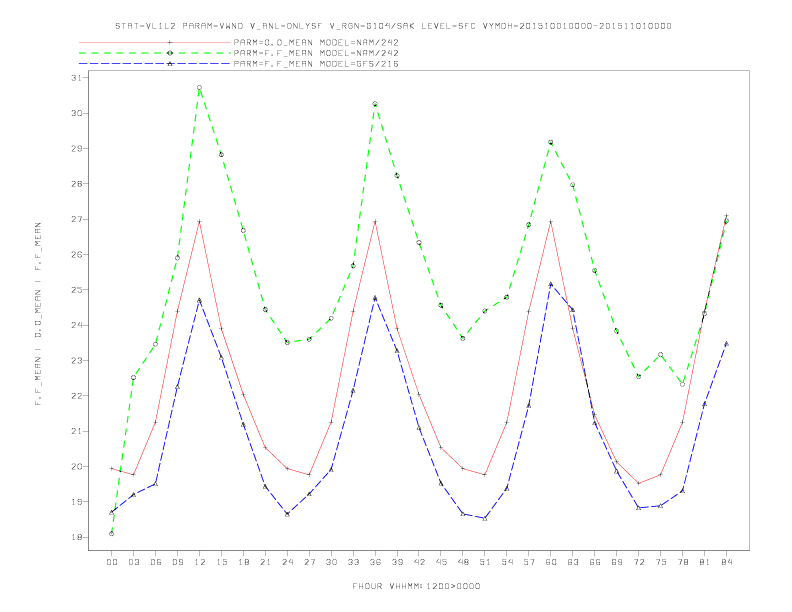This screenshot has height=612, width=792.
Task: Click x-axis tick label 60
Action: (x=551, y=562)
